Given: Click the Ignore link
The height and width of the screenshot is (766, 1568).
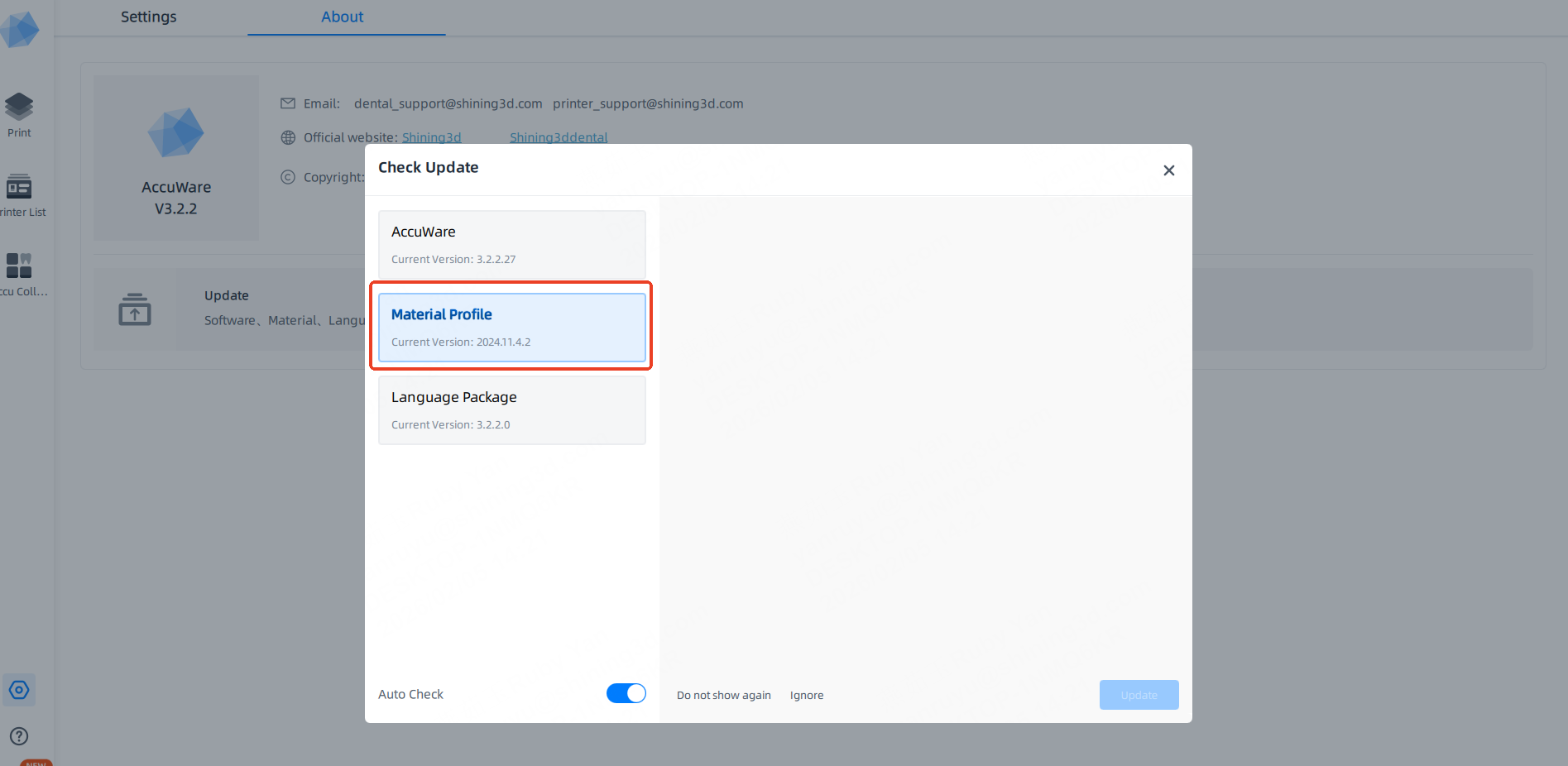Looking at the screenshot, I should point(807,696).
